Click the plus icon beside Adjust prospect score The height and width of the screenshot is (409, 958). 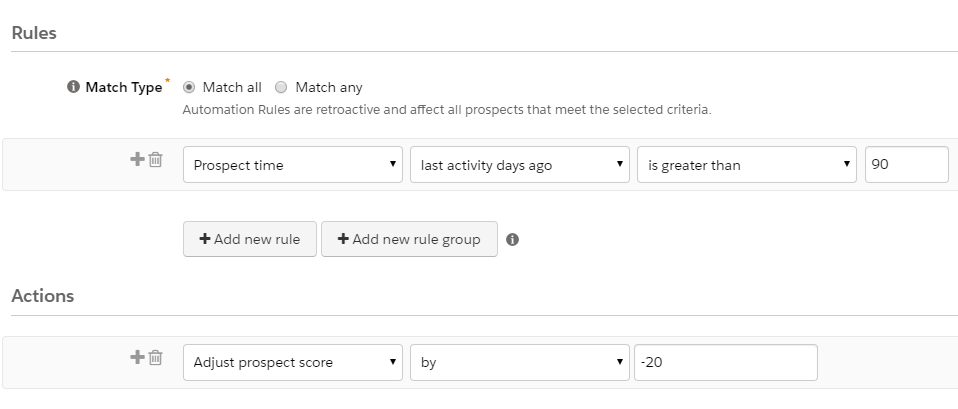click(x=137, y=357)
